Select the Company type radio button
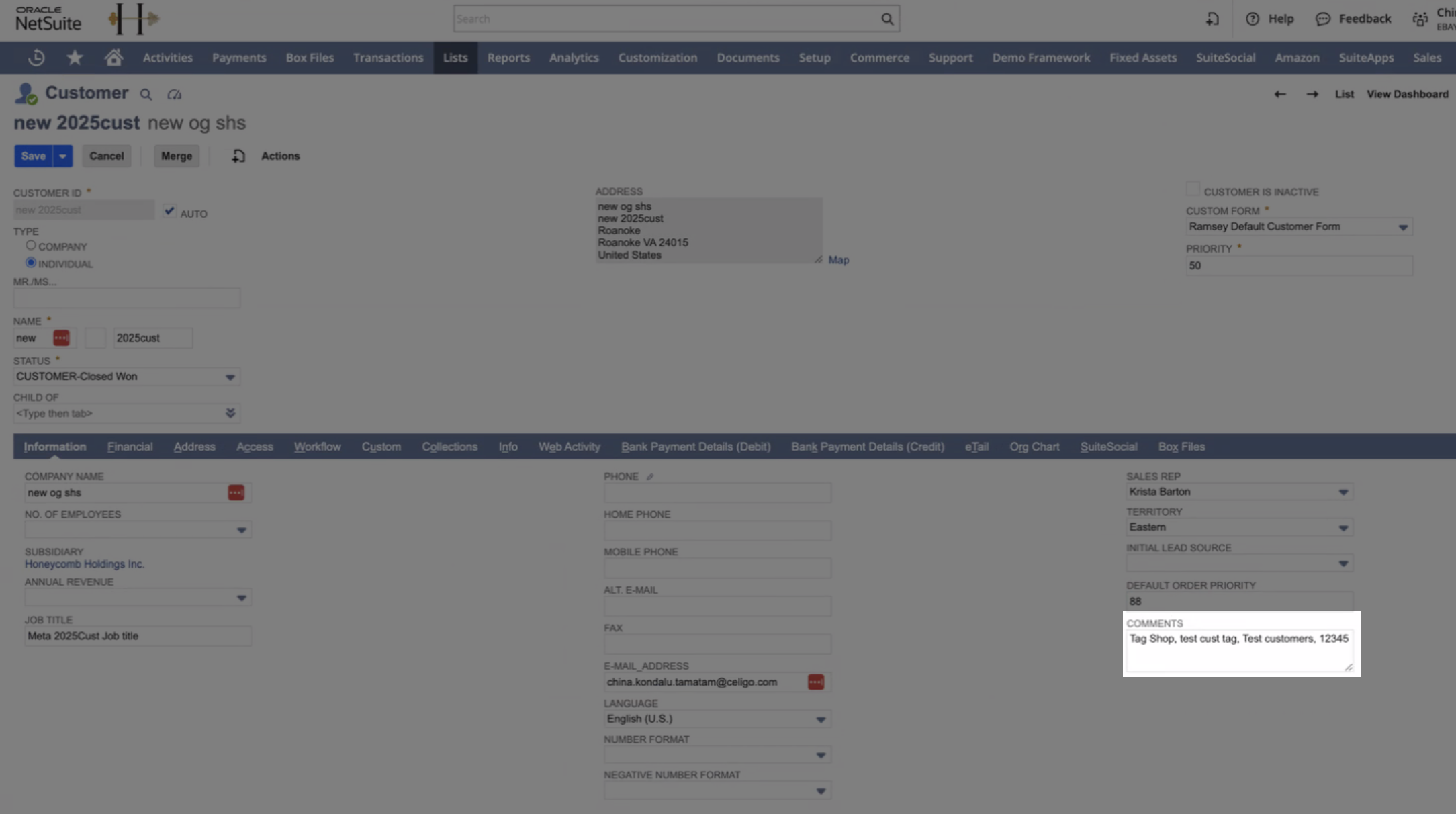Screen dimensions: 1456x814 tap(31, 245)
